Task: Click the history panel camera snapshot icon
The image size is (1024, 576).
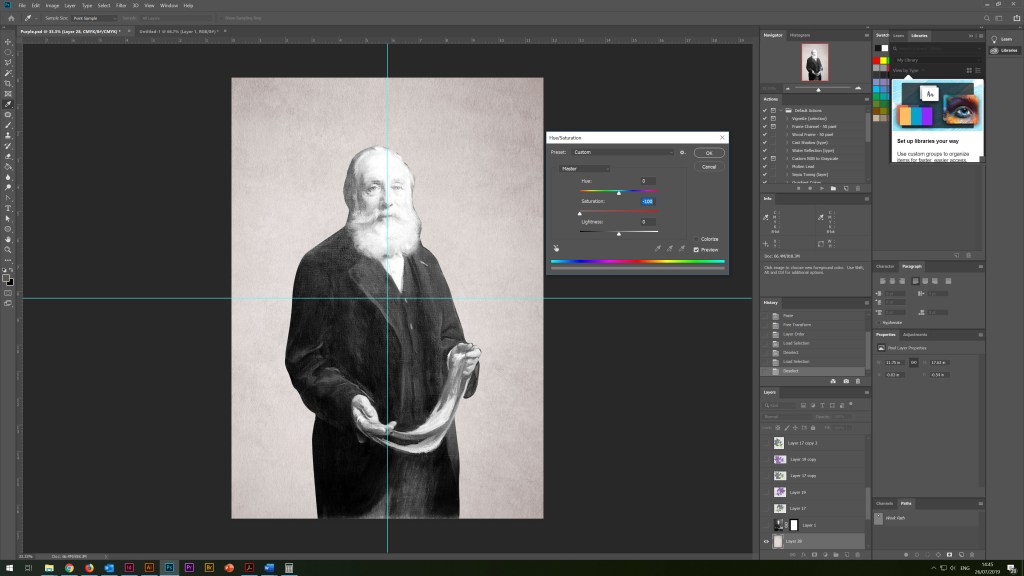Action: 847,381
